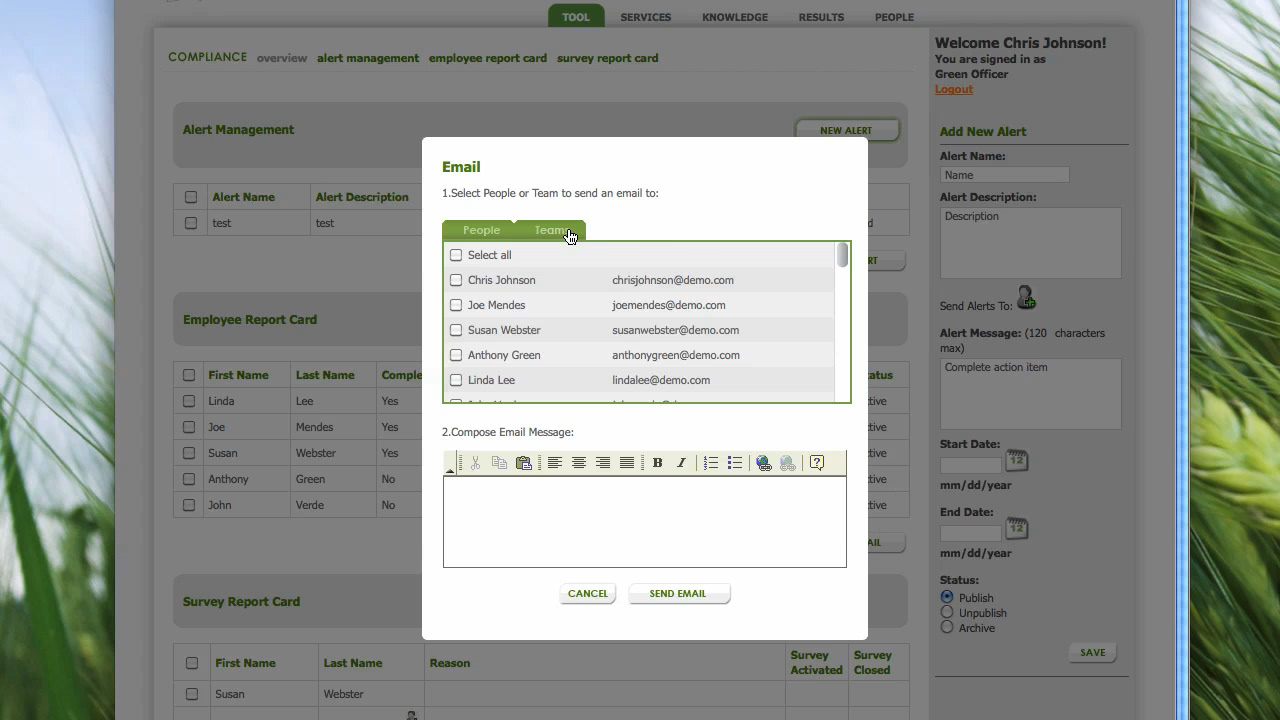Tick Employee Report Card checkbox for John
Screen dimensions: 1280x720
pyautogui.click(x=189, y=505)
